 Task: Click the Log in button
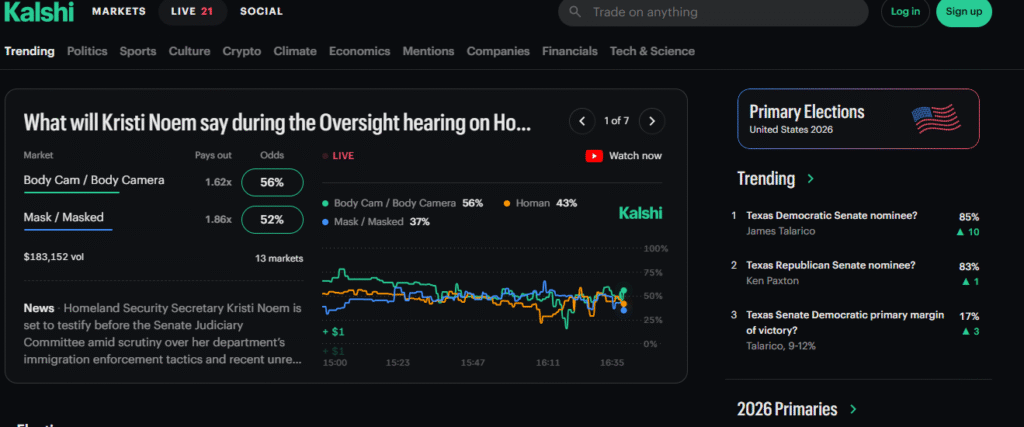point(905,12)
